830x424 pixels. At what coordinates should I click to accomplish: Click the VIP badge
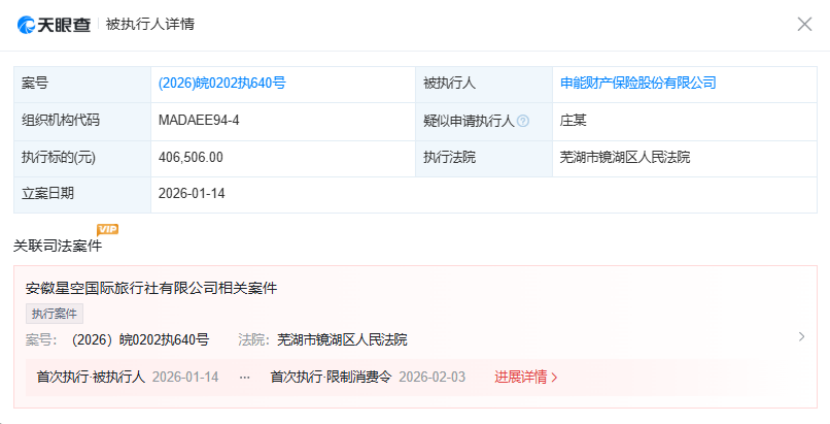coord(107,229)
